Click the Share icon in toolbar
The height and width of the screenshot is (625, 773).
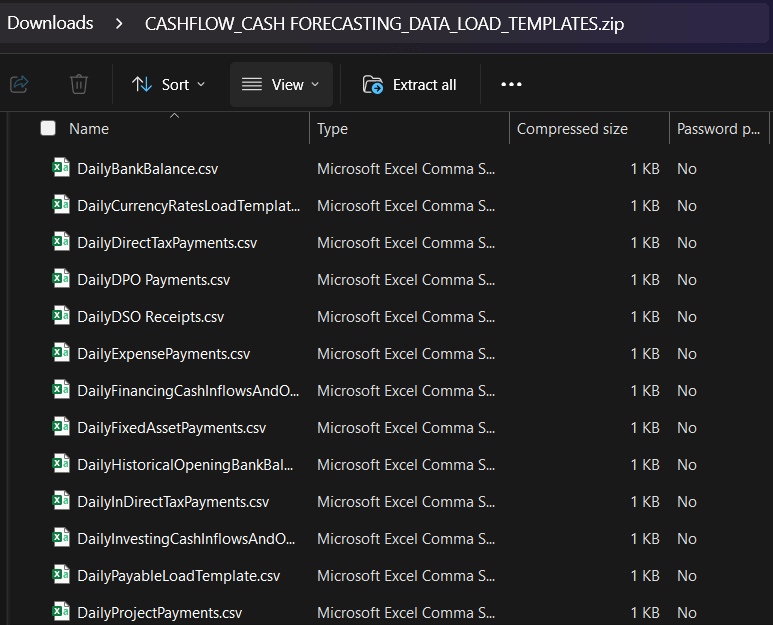tap(20, 84)
